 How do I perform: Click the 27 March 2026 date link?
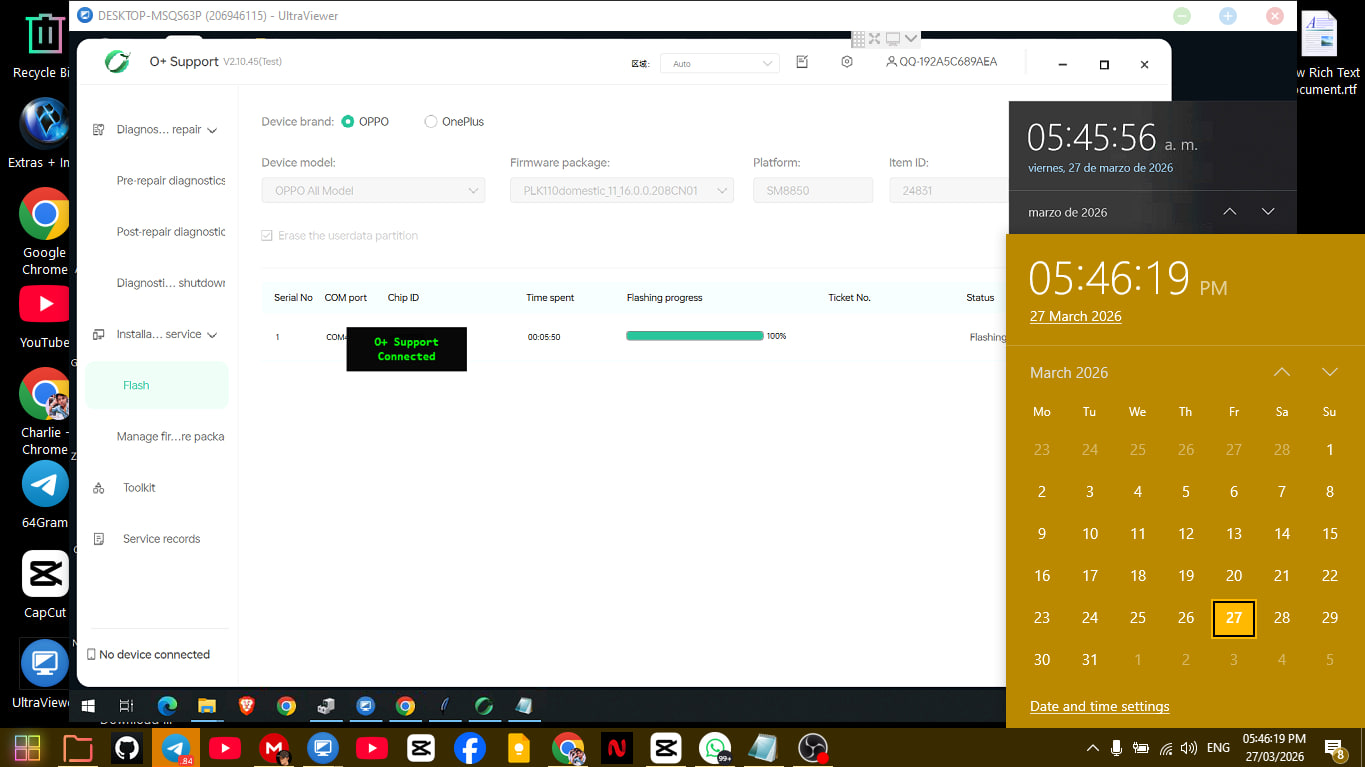click(1076, 316)
